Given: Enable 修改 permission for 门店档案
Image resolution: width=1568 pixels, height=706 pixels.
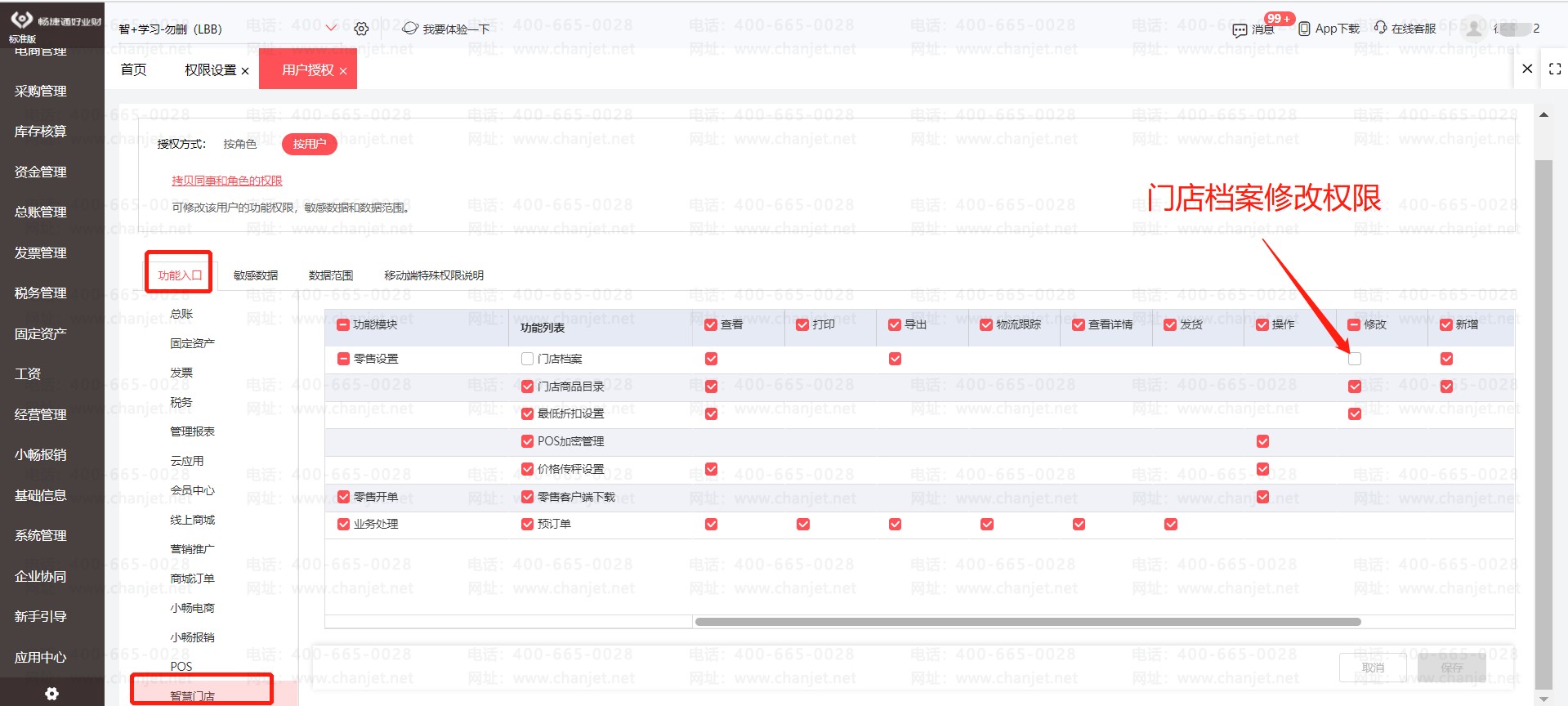Looking at the screenshot, I should click(x=1355, y=359).
